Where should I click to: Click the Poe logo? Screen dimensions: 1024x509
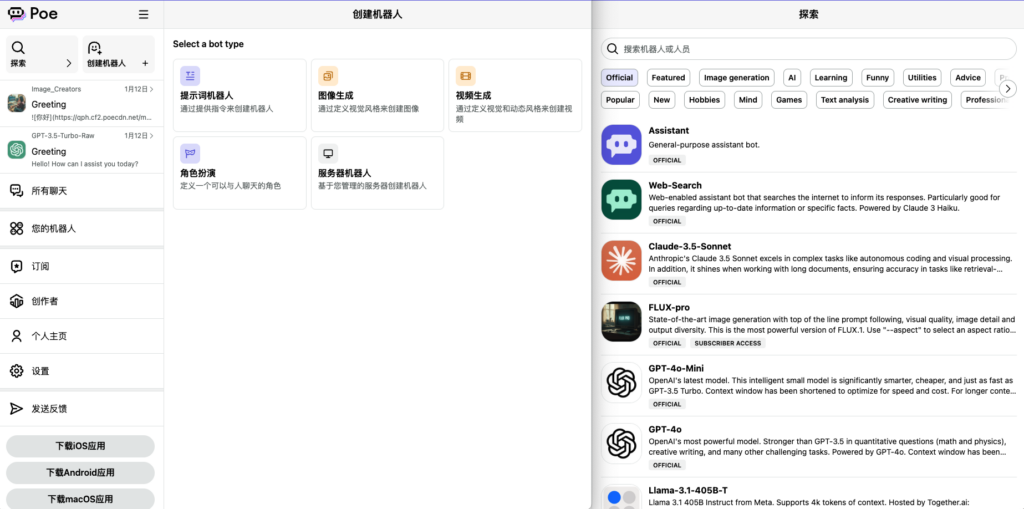tap(33, 14)
